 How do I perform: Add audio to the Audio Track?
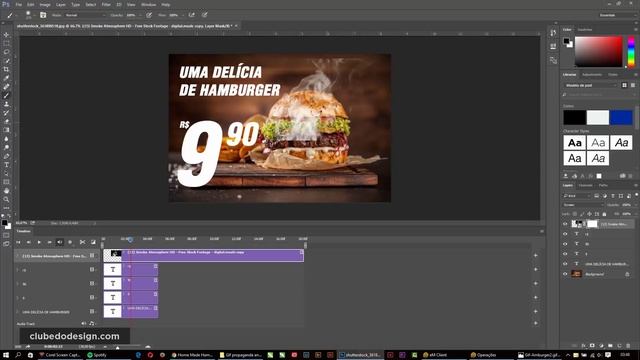(536, 323)
